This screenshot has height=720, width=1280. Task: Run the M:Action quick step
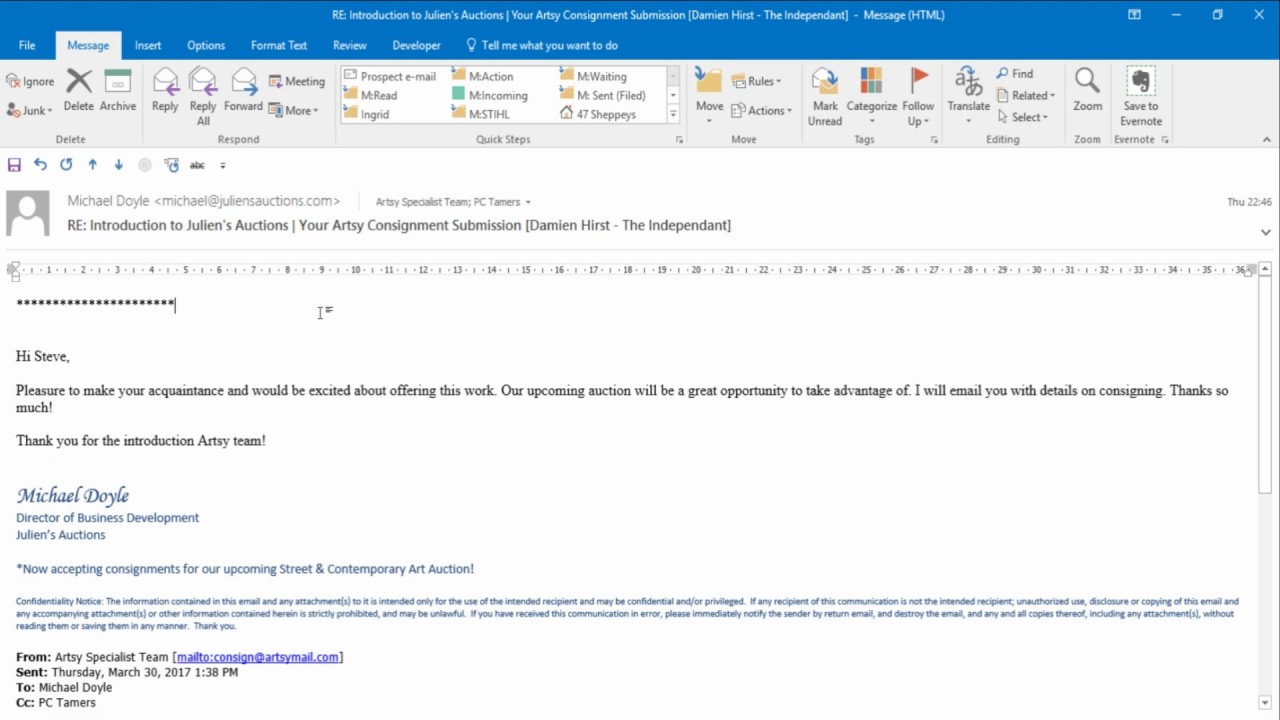tap(482, 76)
